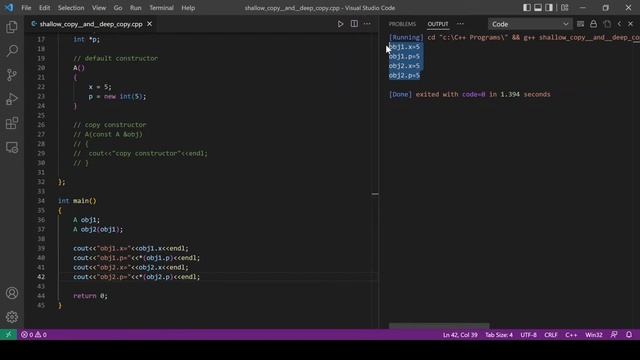Click the panel's left arrow icon

[620, 24]
